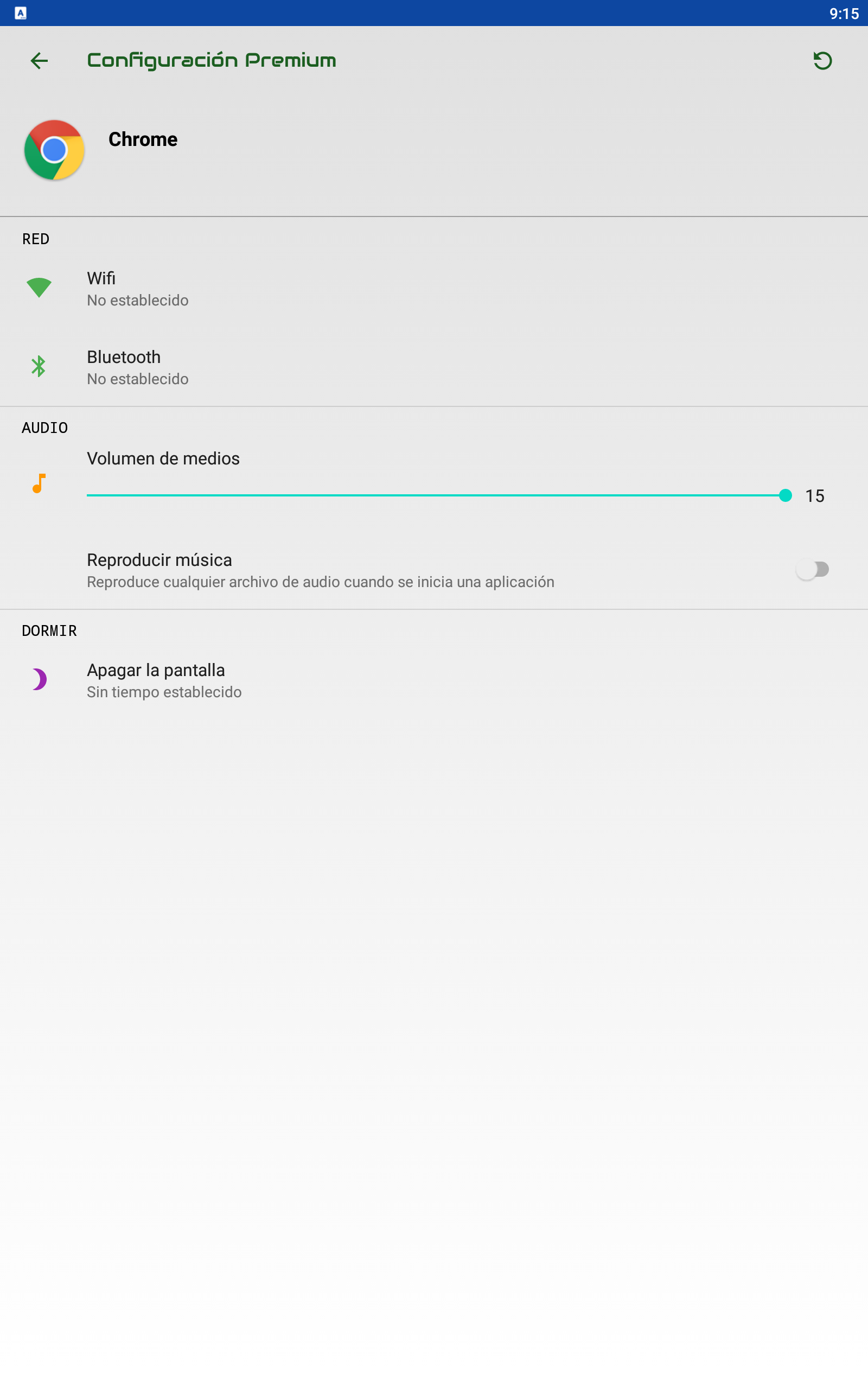Open Apagar la pantalla time setting
The height and width of the screenshot is (1389, 868).
[434, 680]
